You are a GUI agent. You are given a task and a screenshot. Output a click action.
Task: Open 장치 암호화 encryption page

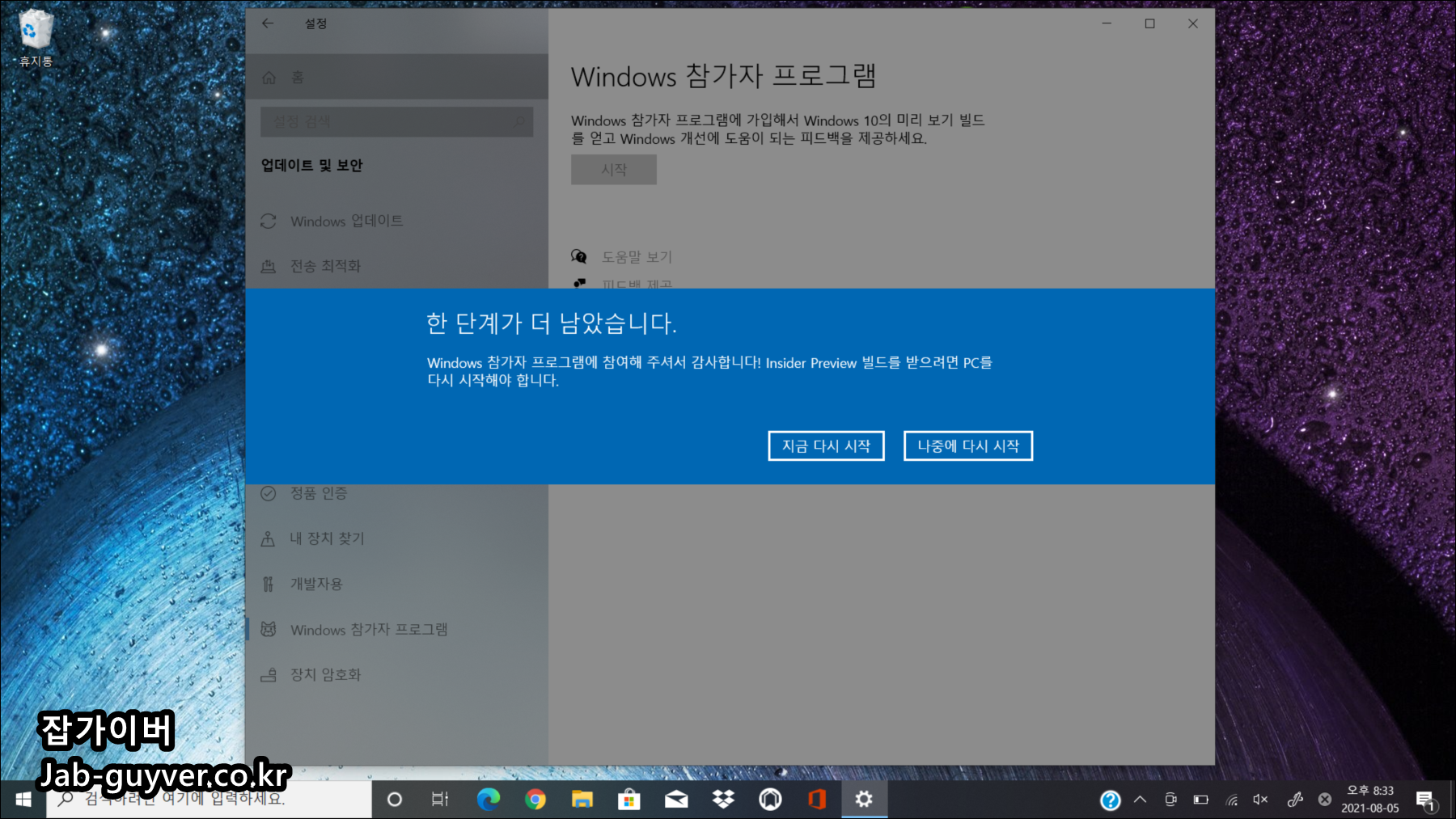pyautogui.click(x=396, y=674)
